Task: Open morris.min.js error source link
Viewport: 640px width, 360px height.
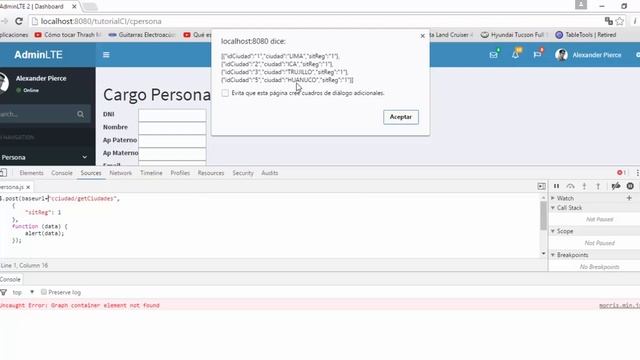Action: coord(619,305)
